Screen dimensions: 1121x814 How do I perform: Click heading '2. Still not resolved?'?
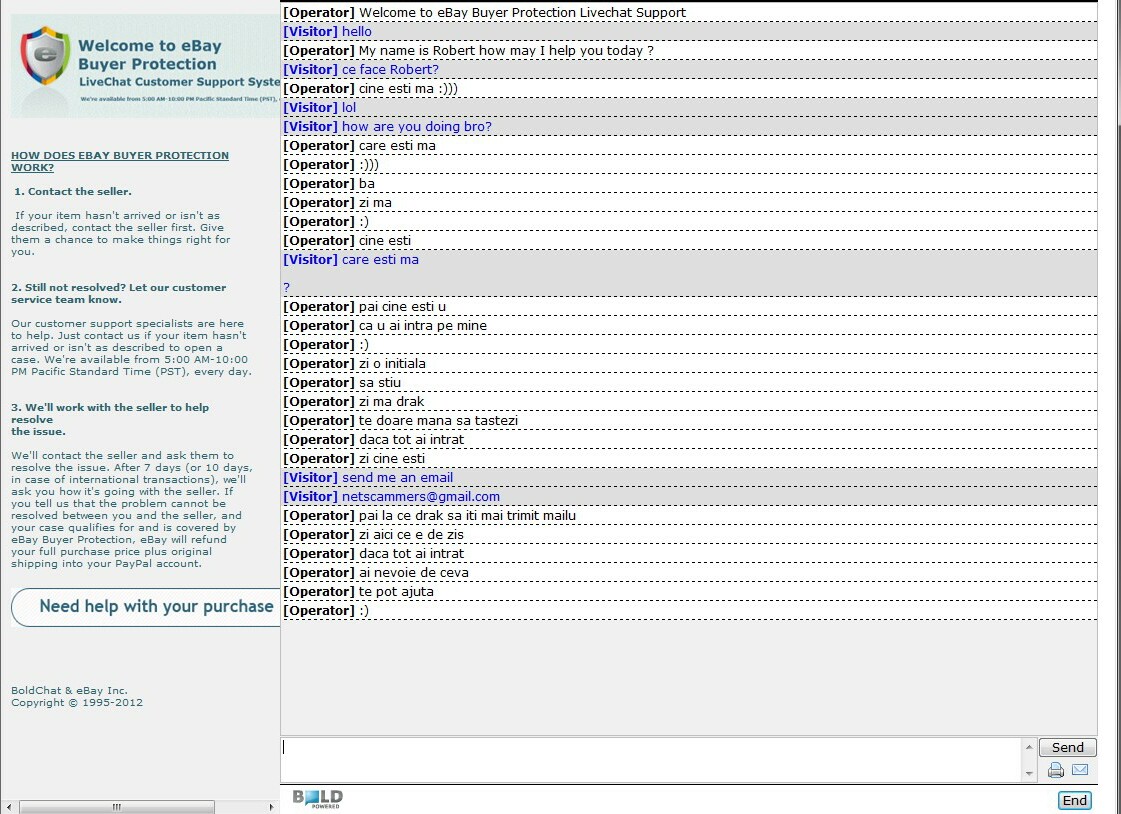point(119,294)
